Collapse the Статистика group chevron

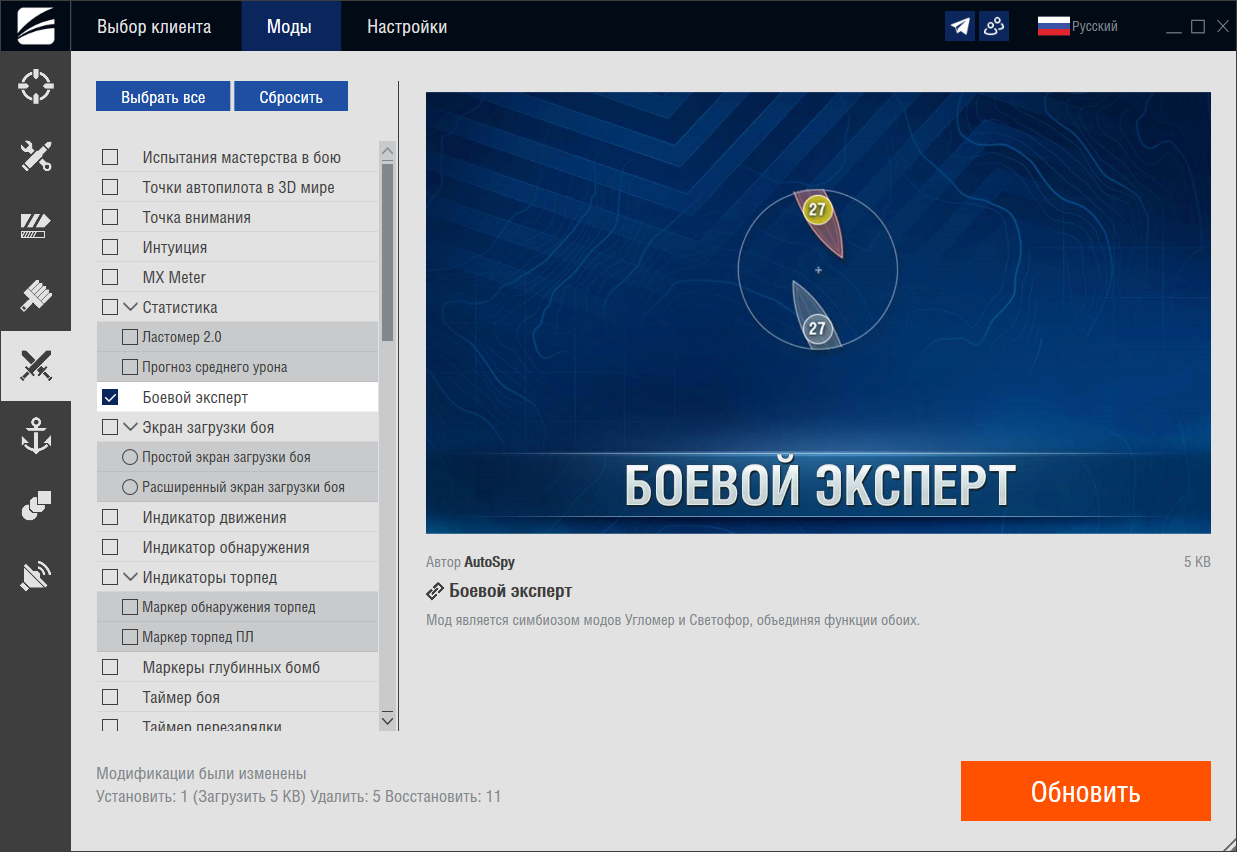point(130,307)
